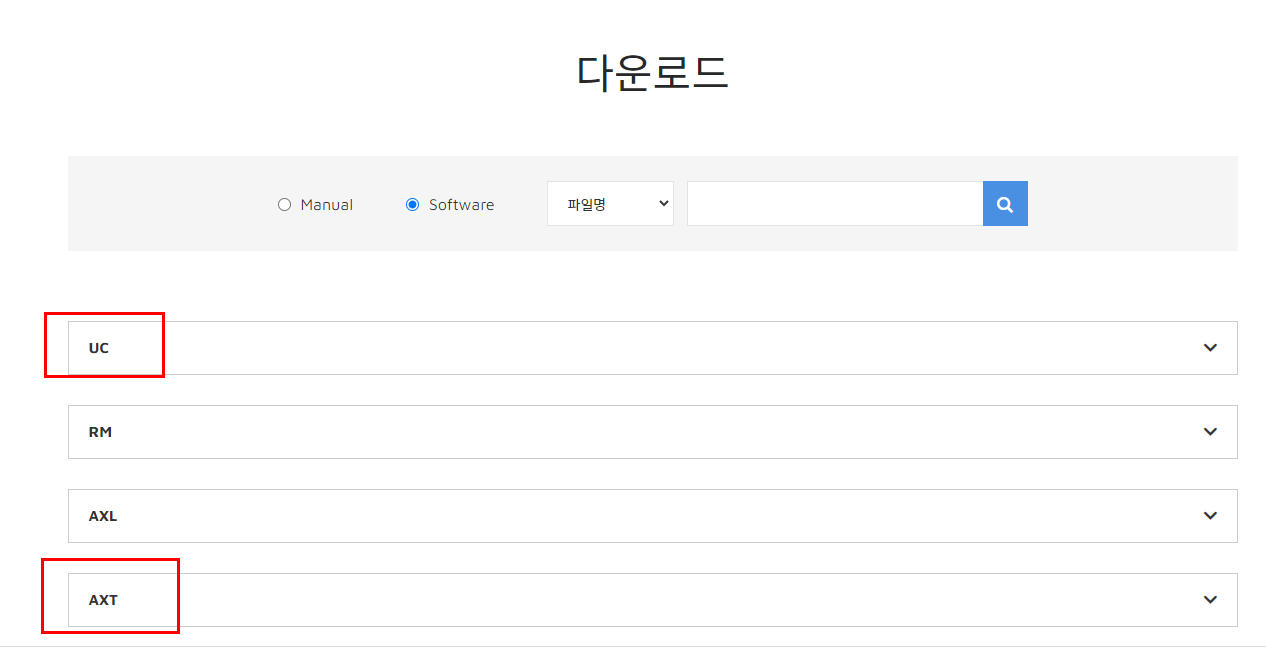Viewport: 1266px width, 648px height.
Task: Click the Software label text
Action: [461, 205]
